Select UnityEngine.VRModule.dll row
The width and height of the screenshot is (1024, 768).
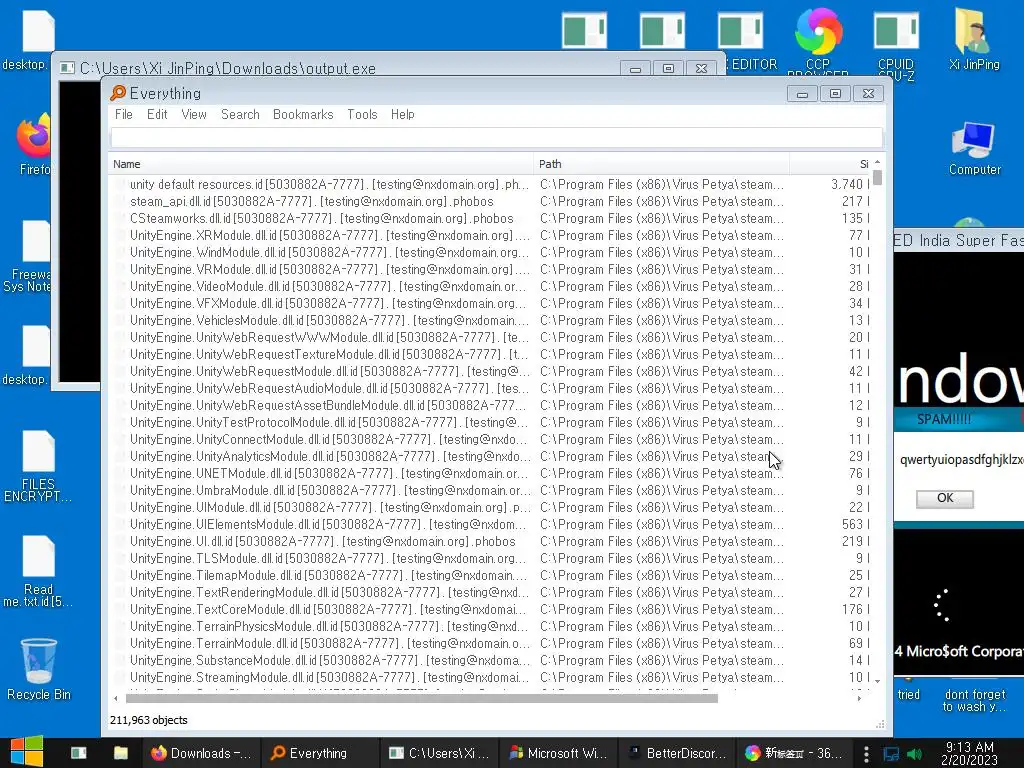[490, 269]
